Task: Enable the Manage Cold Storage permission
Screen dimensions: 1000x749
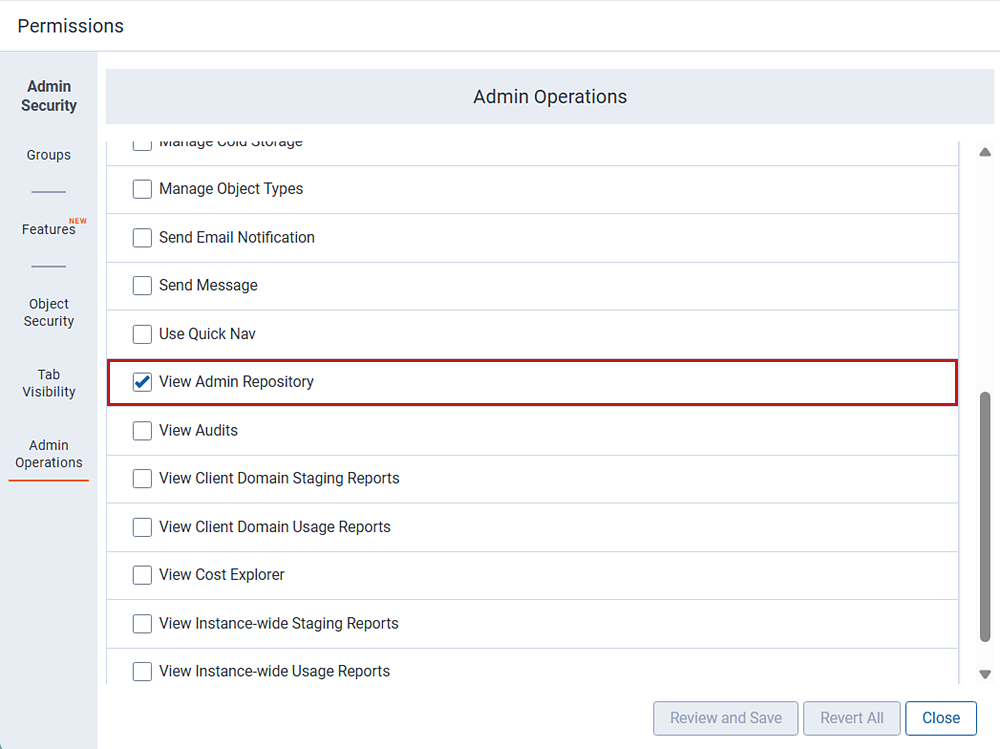Action: (x=142, y=141)
